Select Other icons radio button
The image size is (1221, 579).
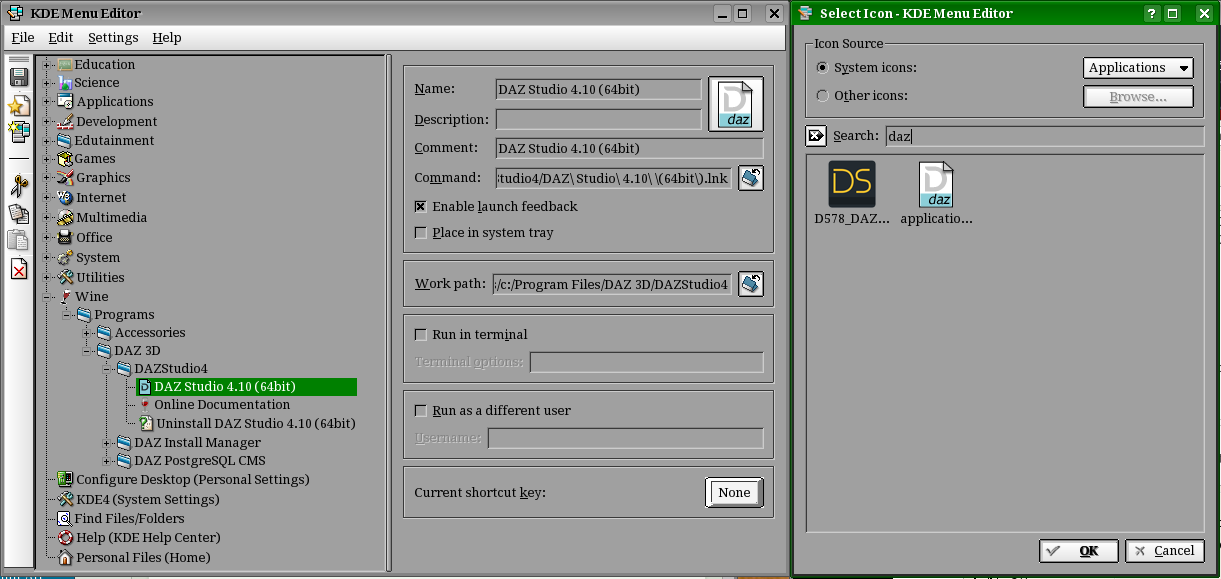pos(822,96)
